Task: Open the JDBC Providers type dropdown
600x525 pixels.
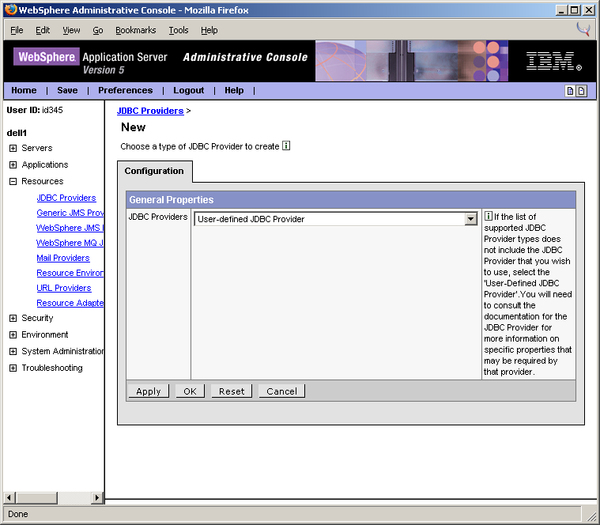Action: tap(336, 219)
